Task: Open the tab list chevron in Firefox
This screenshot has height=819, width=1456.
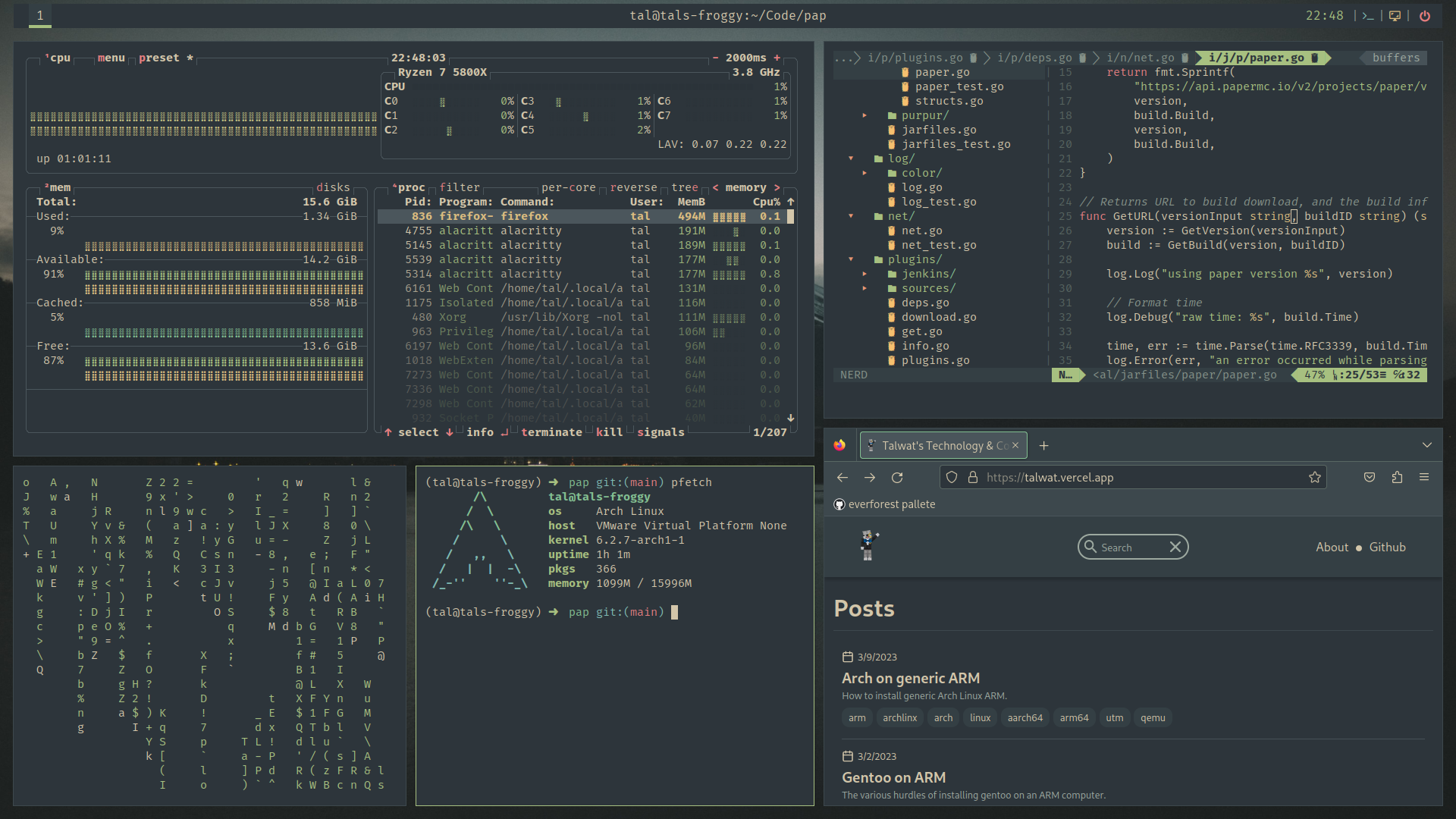Action: point(1429,445)
